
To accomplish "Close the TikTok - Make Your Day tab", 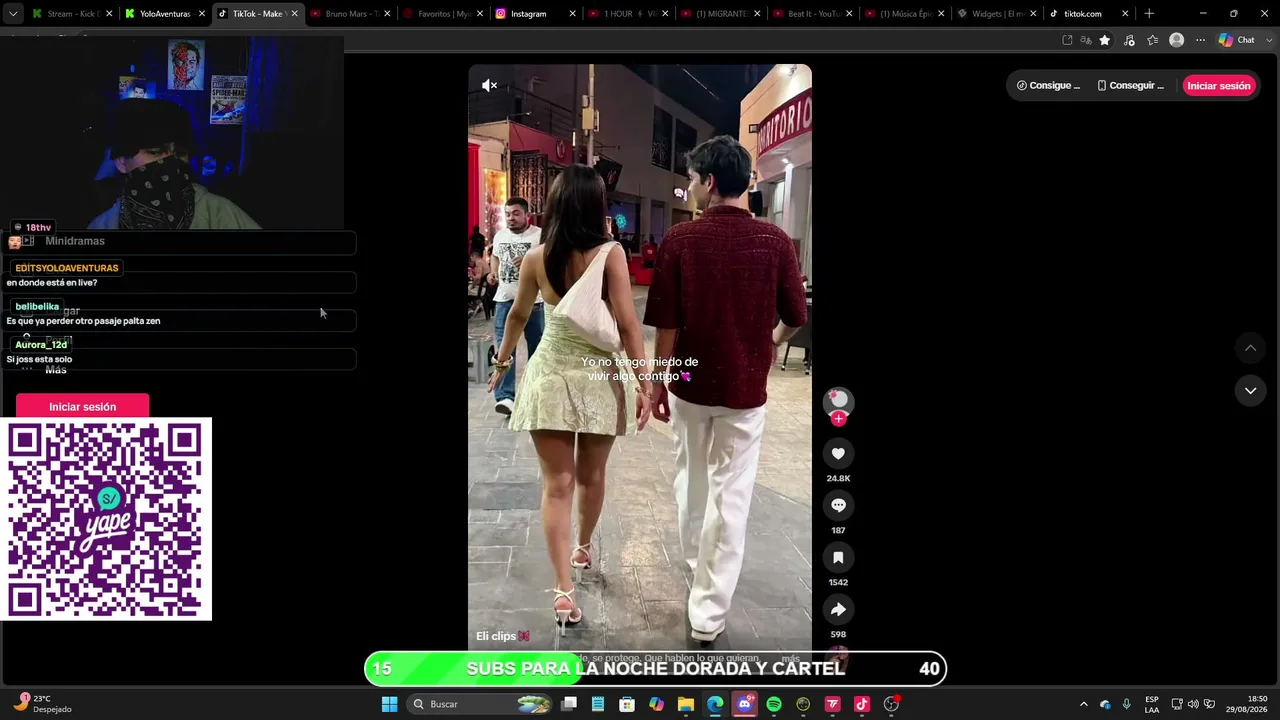I will [295, 14].
